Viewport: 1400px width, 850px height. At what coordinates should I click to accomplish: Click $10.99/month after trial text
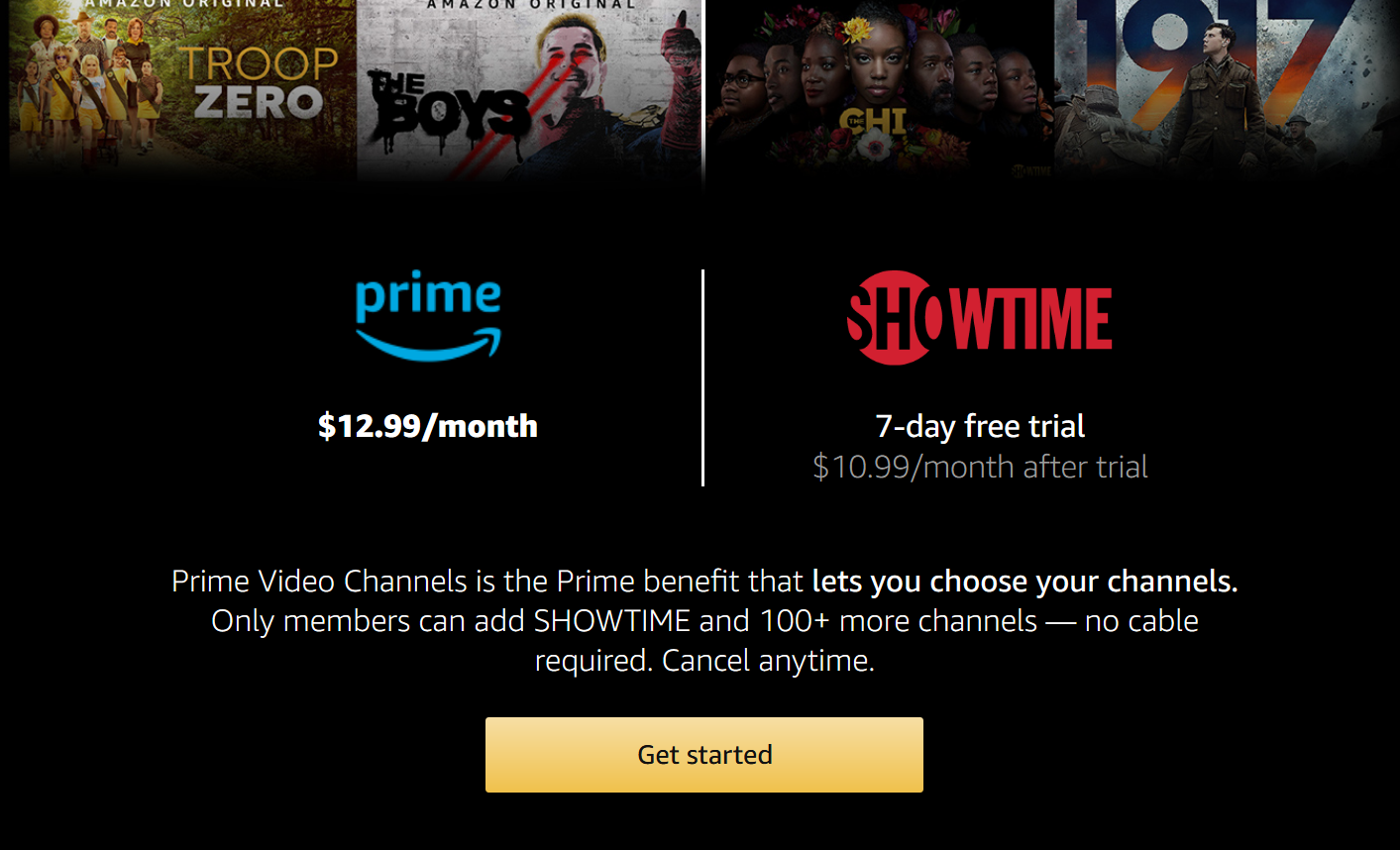(x=980, y=467)
